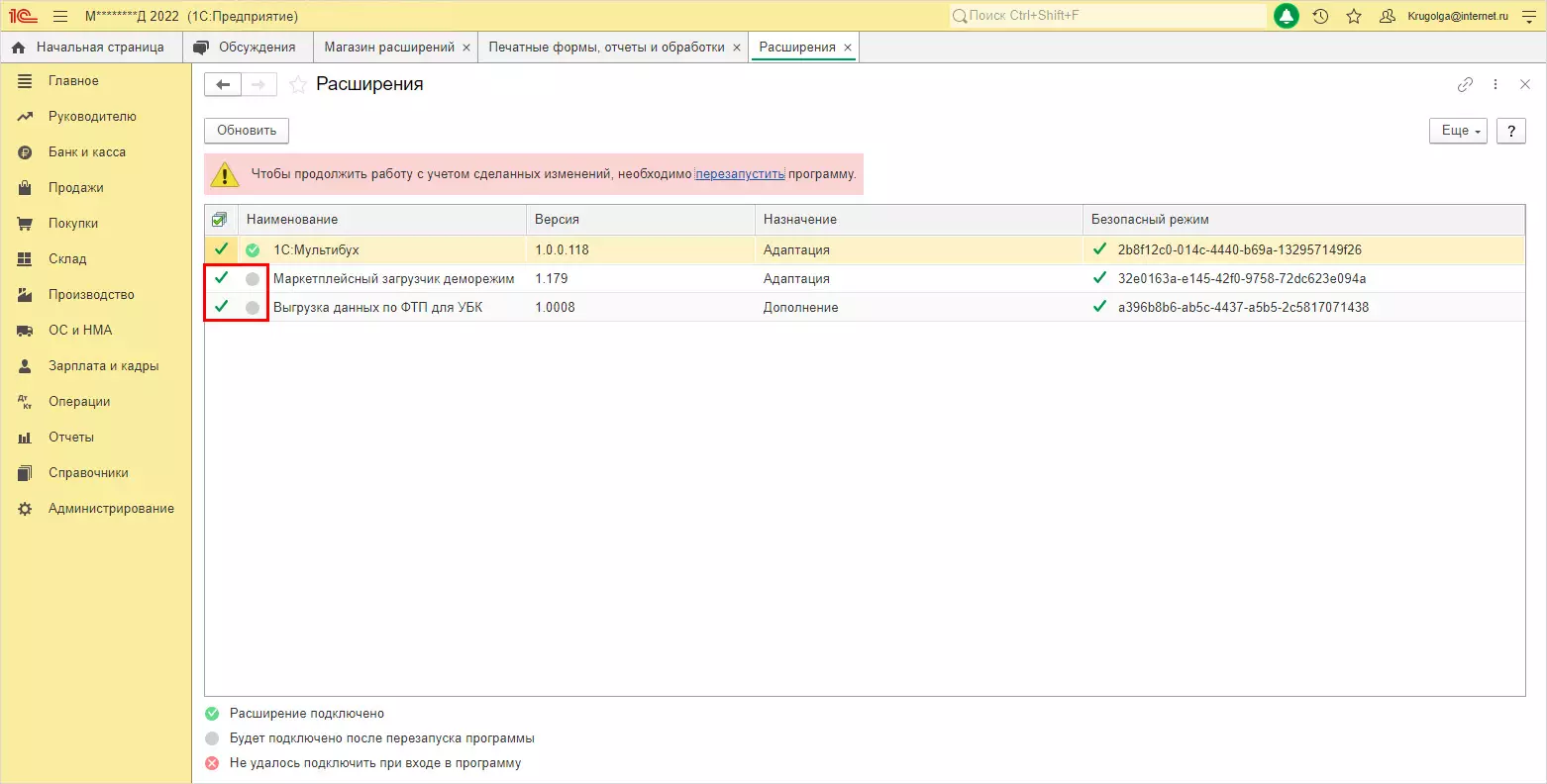
Task: Expand the Еще dropdown menu
Action: coord(1458,131)
